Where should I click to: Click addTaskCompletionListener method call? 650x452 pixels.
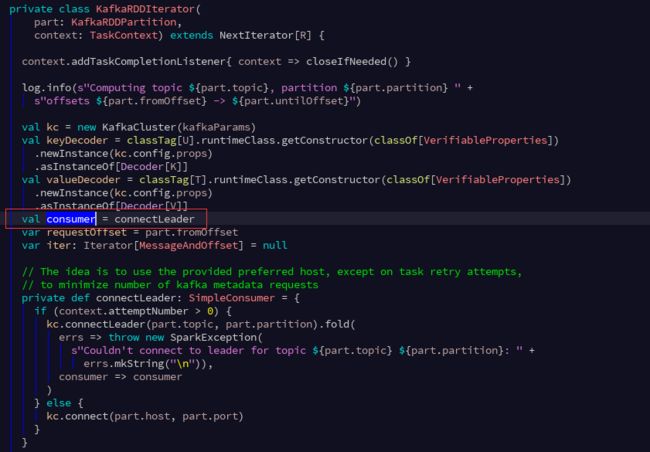pyautogui.click(x=149, y=61)
